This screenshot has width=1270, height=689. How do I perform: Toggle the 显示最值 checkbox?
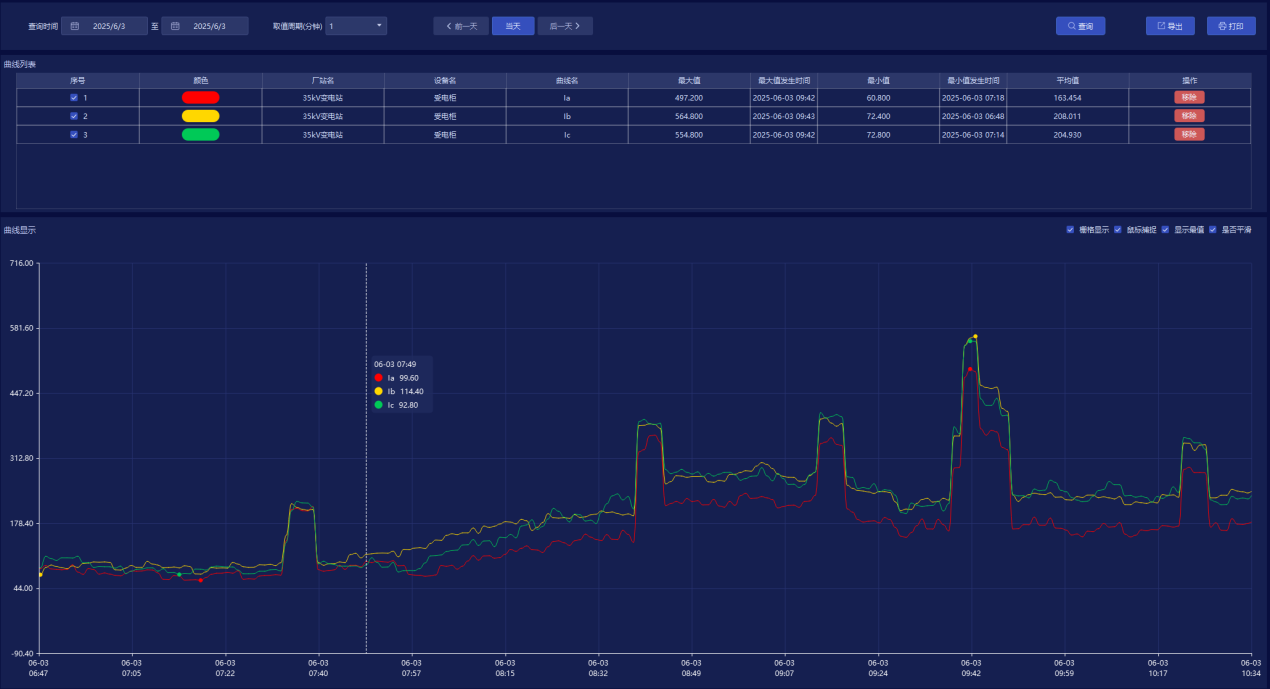[x=1165, y=230]
